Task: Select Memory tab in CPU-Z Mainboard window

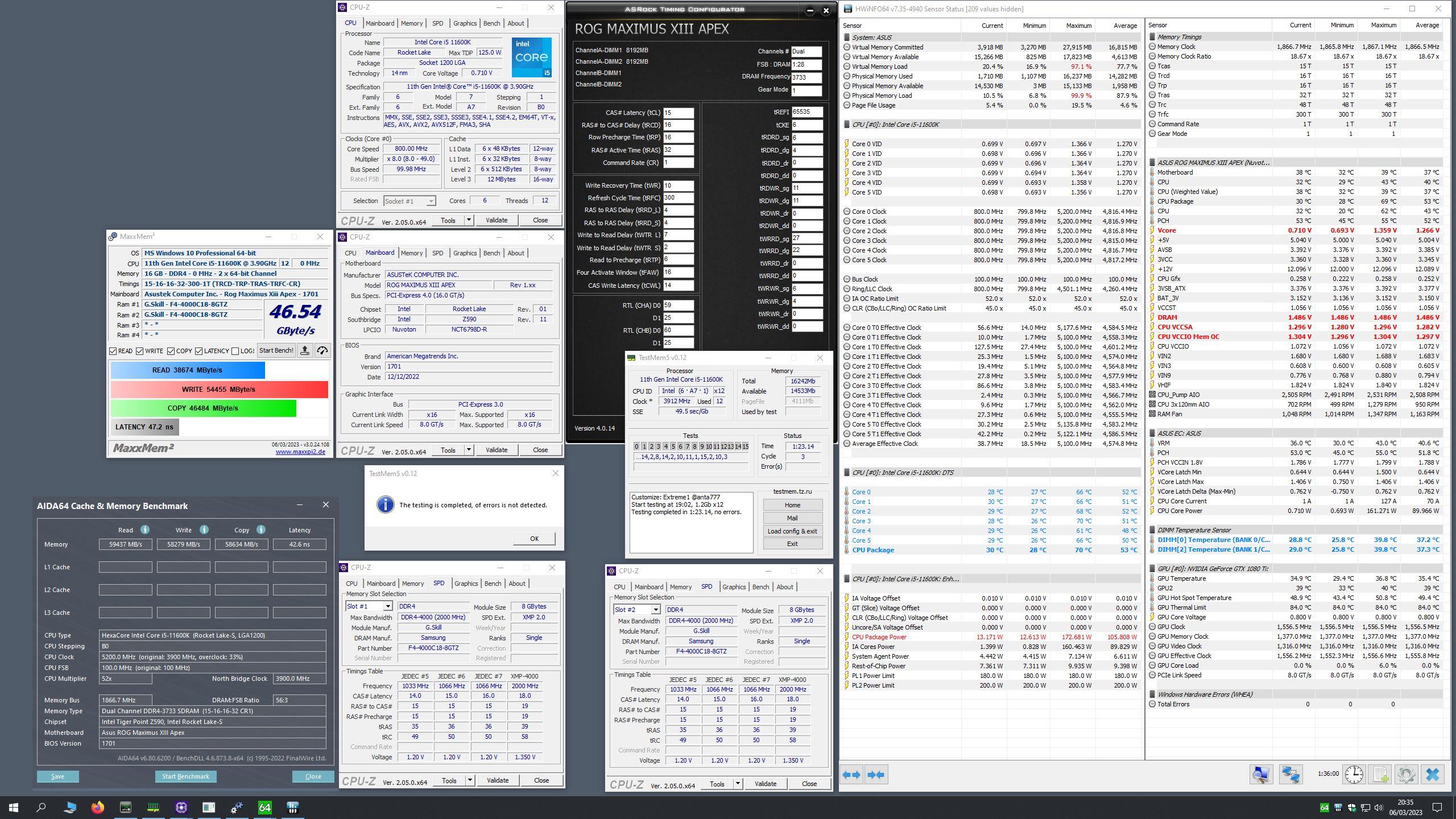Action: click(x=411, y=253)
